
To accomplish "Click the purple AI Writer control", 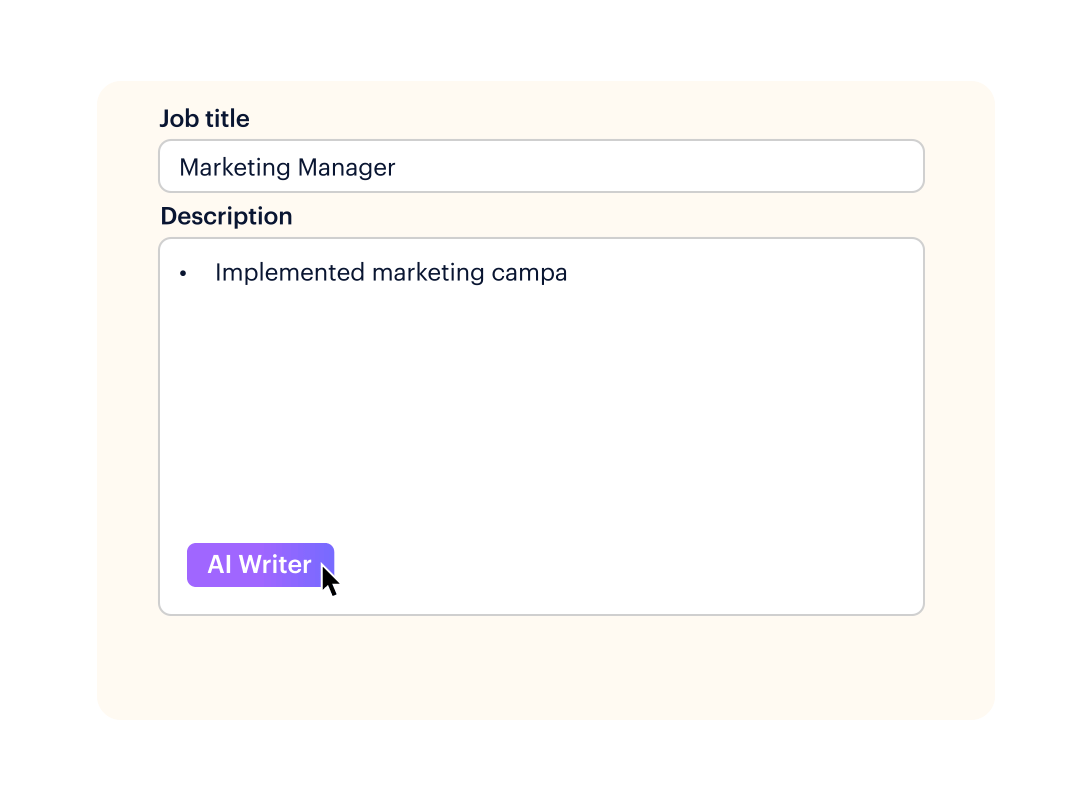I will click(260, 564).
